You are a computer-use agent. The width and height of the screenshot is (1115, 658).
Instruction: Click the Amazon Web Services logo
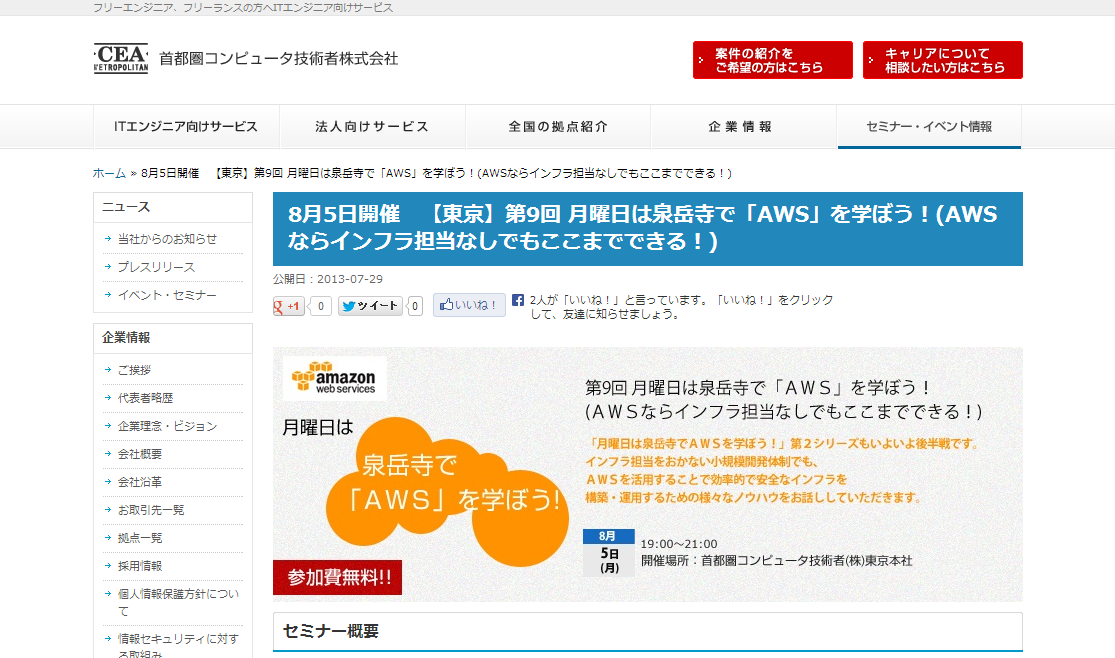pyautogui.click(x=334, y=378)
